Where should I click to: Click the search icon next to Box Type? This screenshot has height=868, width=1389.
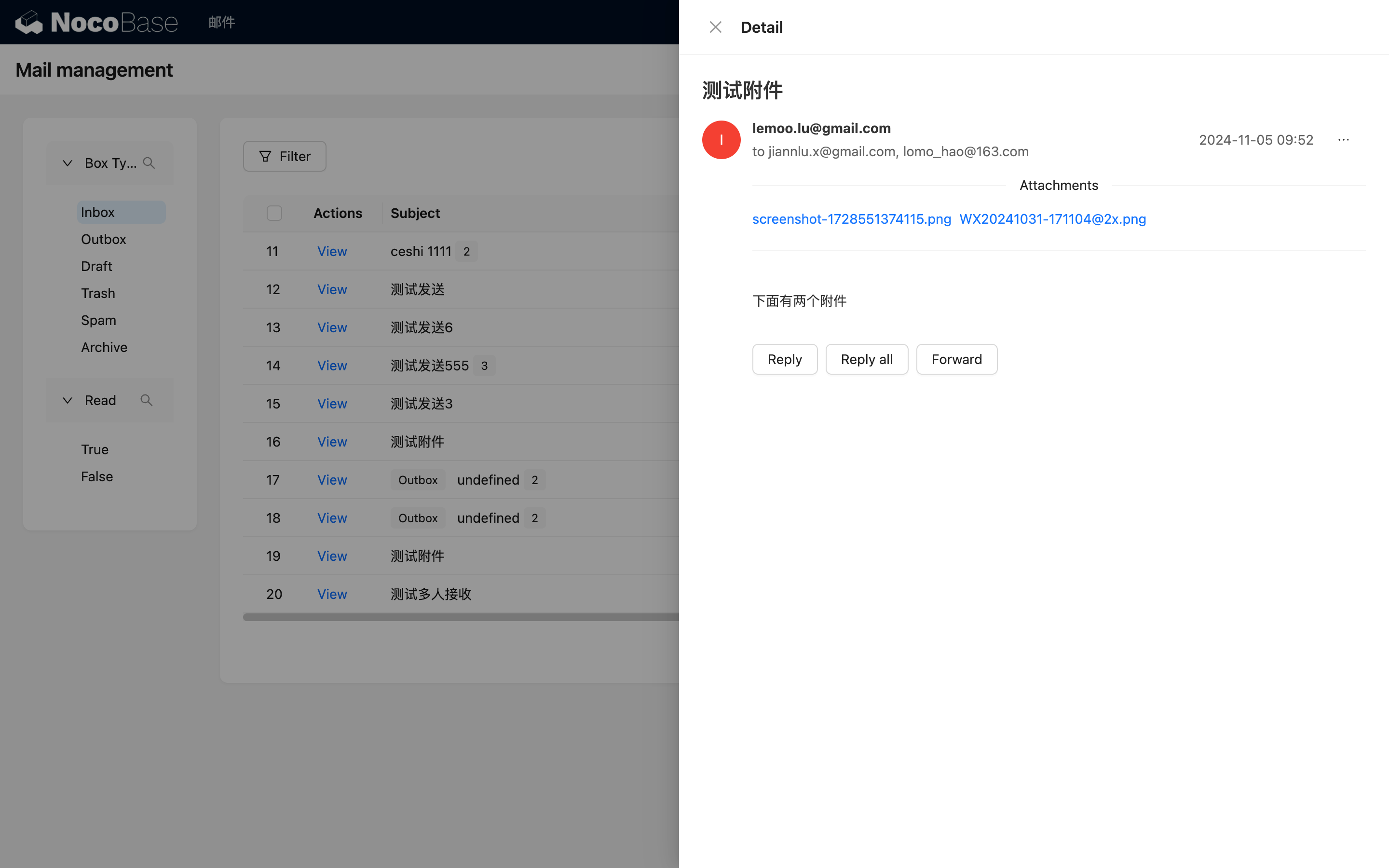(x=149, y=163)
